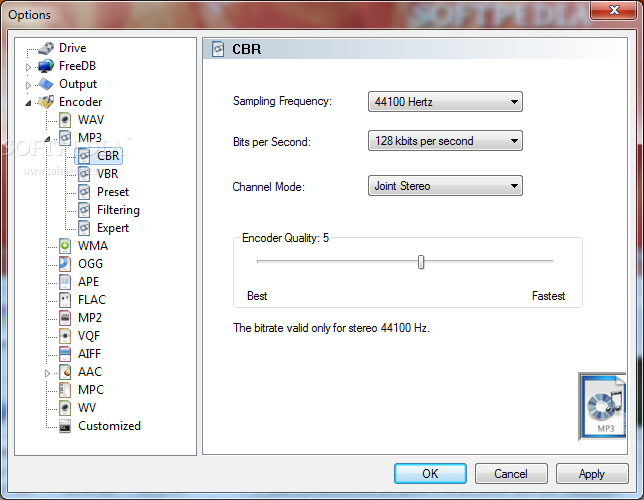
Task: Expand the AAC tree node
Action: point(47,373)
